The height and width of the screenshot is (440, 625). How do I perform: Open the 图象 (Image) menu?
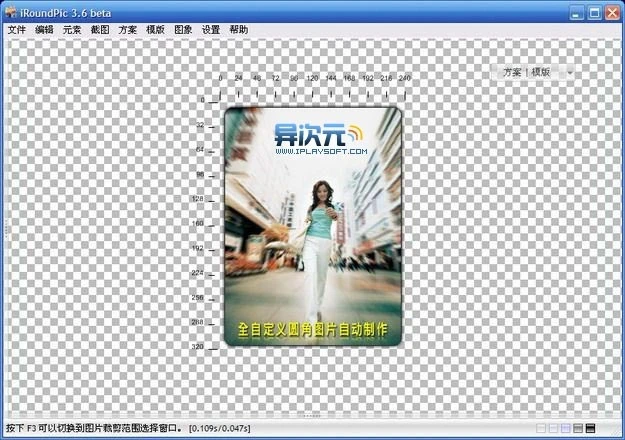click(x=183, y=29)
